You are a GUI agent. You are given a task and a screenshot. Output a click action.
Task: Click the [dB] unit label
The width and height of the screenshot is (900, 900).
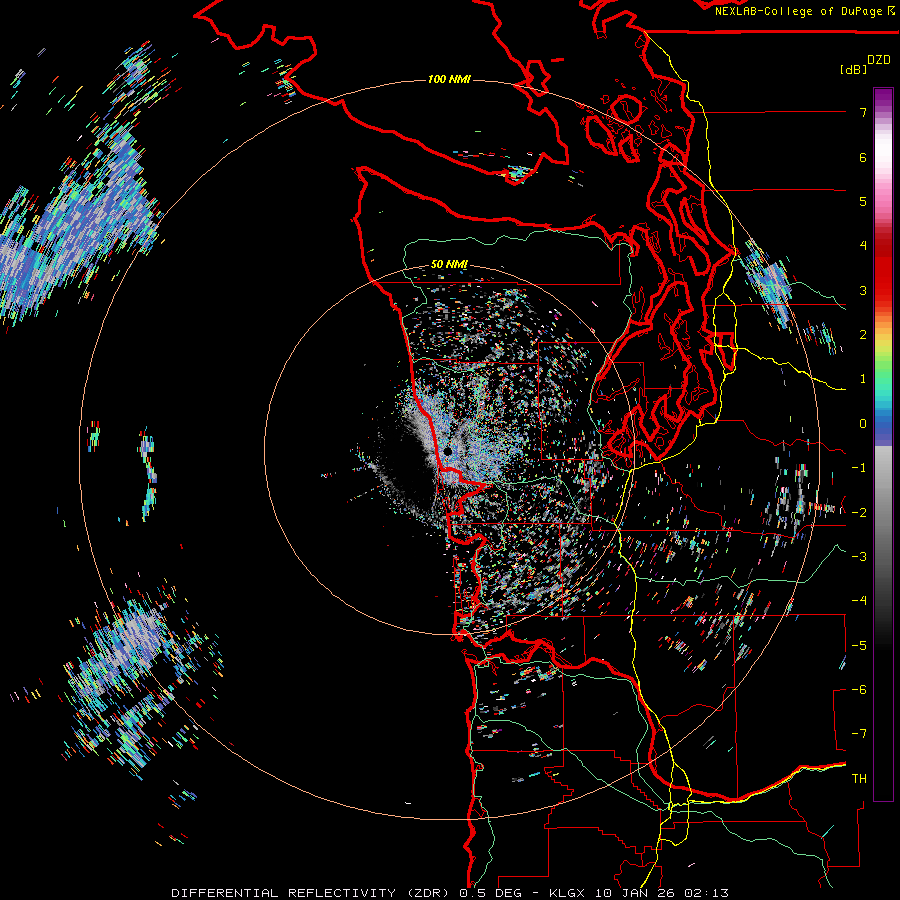[854, 69]
